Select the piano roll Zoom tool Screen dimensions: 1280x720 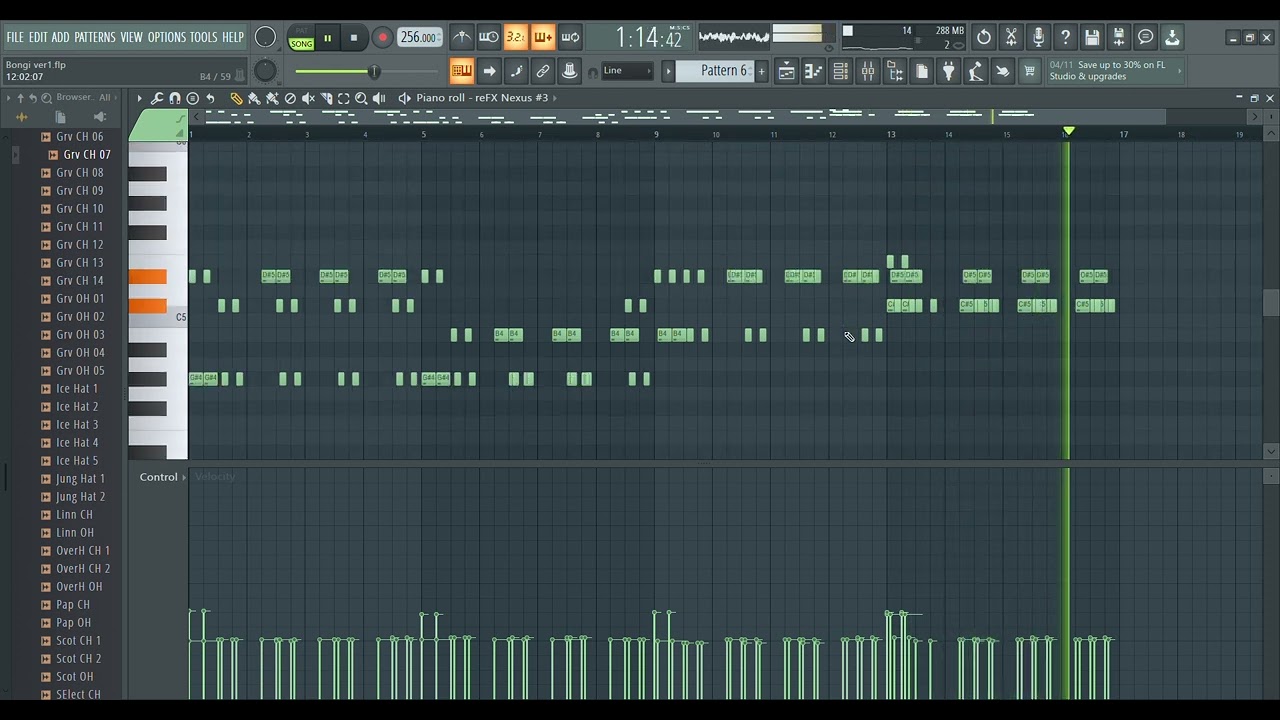tap(361, 98)
